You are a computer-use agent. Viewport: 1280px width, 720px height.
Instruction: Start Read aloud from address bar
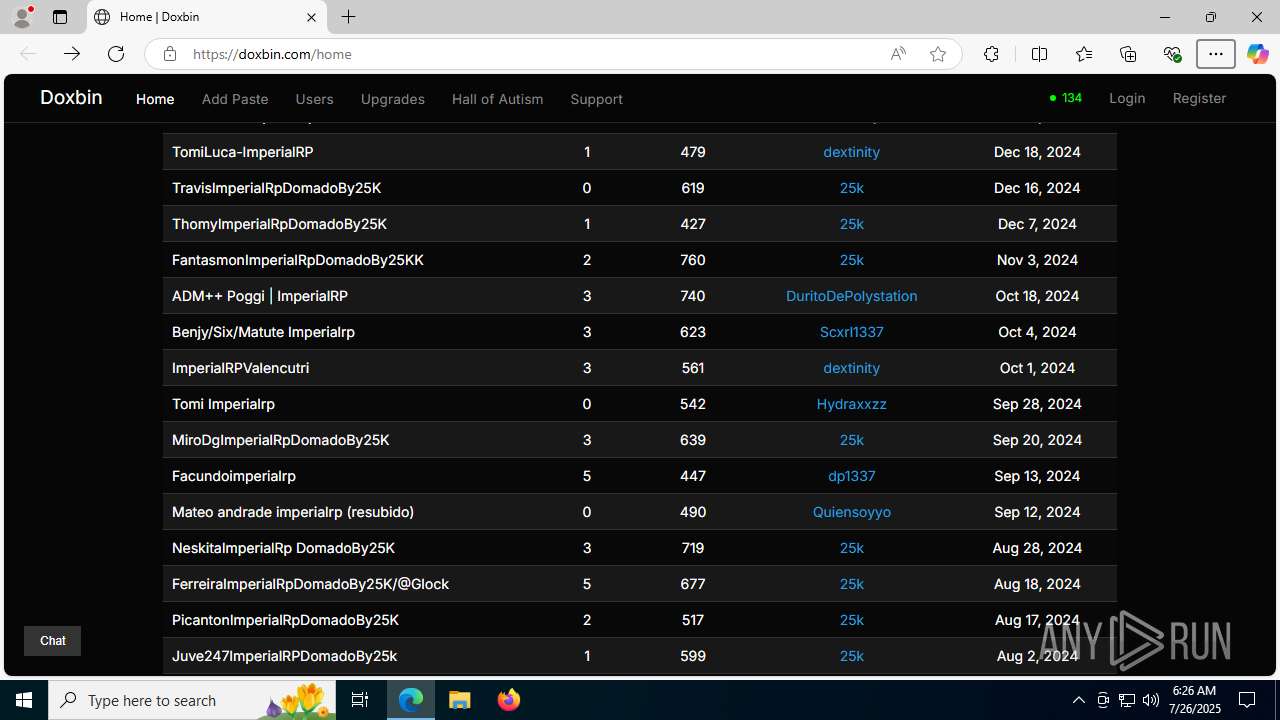[898, 54]
